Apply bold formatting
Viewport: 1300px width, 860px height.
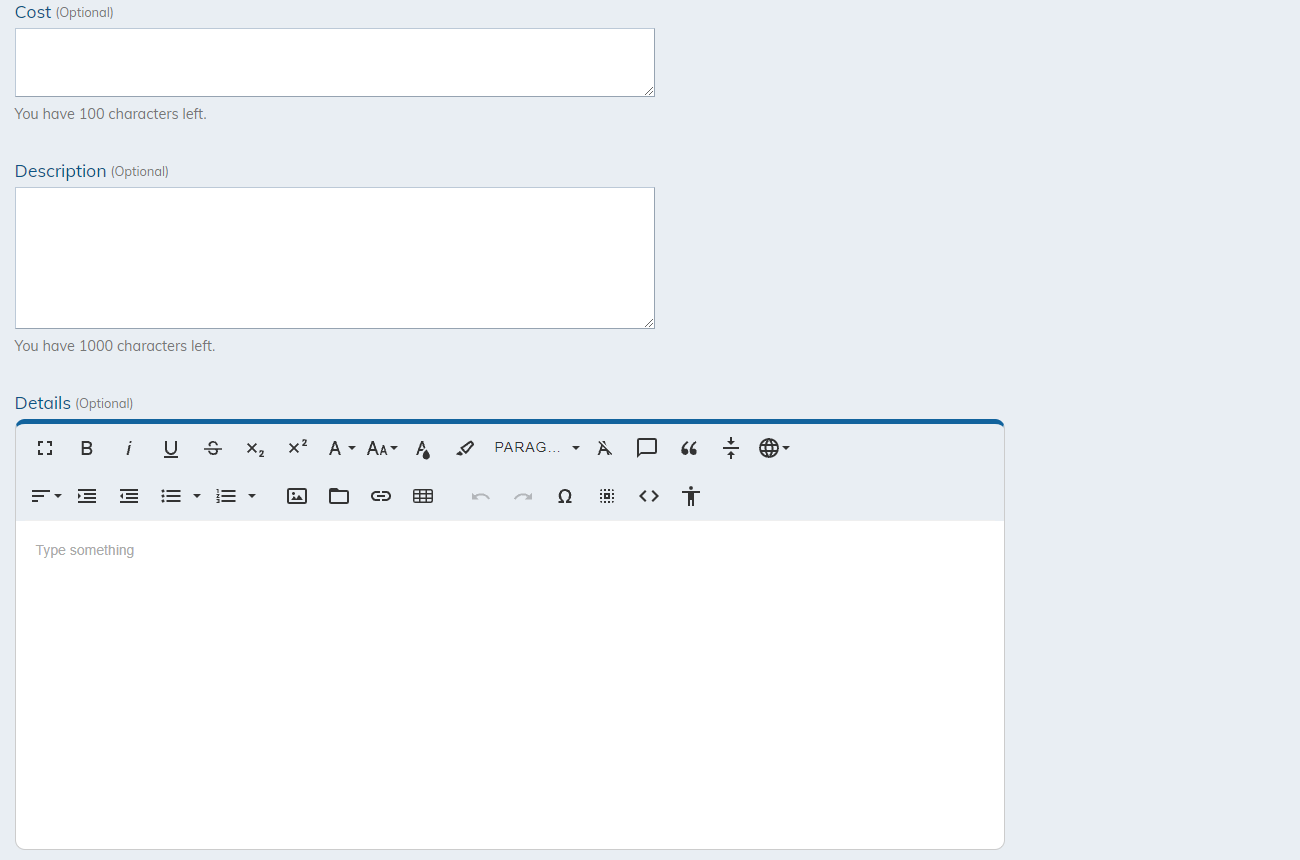point(87,448)
